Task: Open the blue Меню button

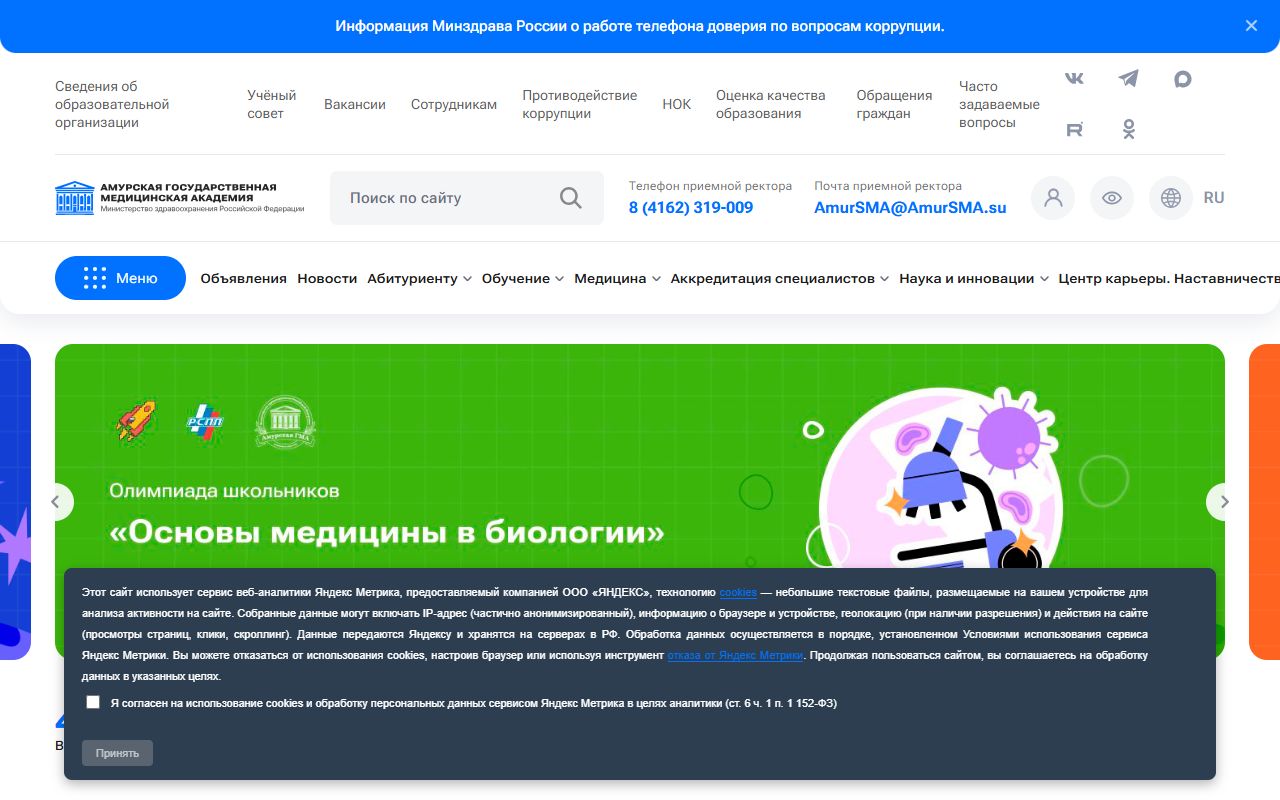Action: click(x=120, y=278)
